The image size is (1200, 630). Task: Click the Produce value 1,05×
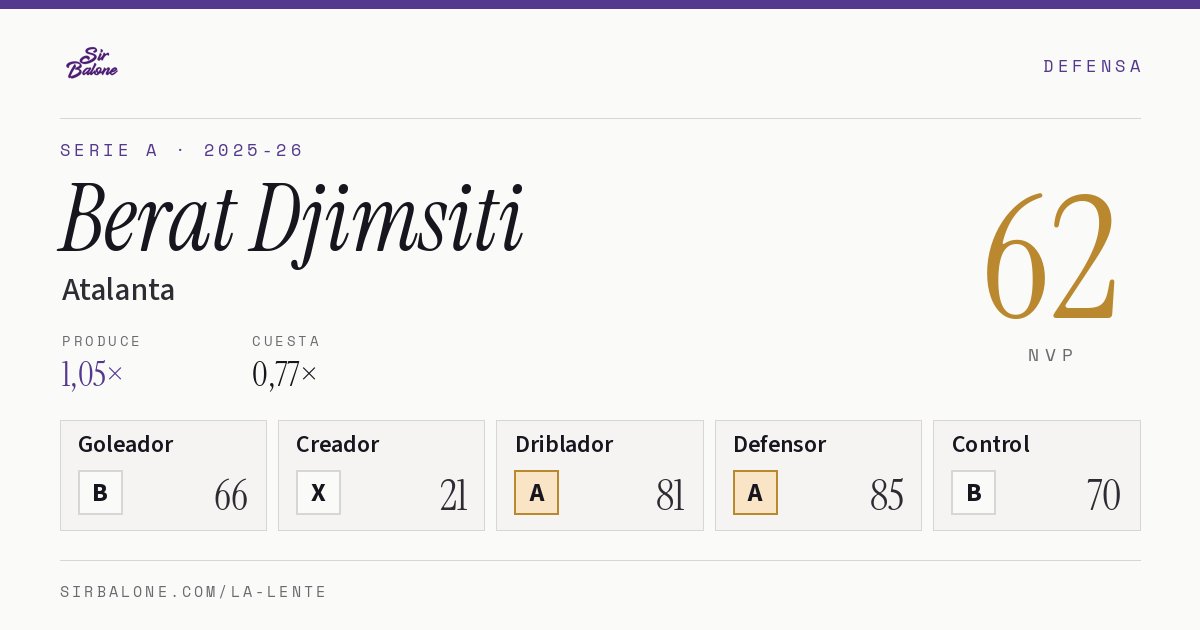(92, 374)
